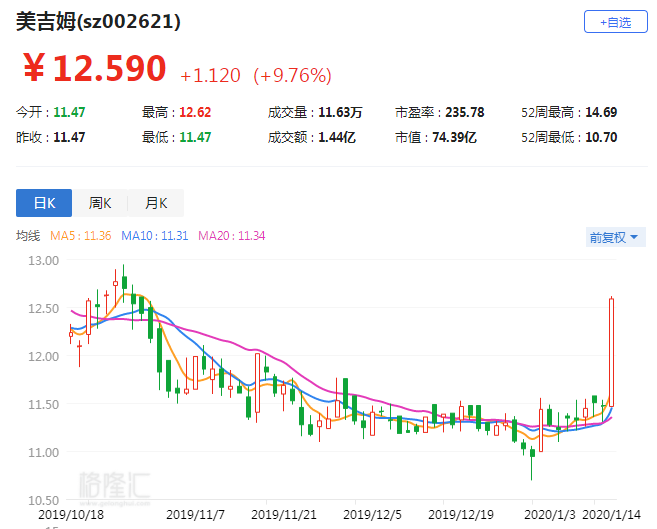
Task: Click the 2020/1/14 date axis label
Action: 612,515
